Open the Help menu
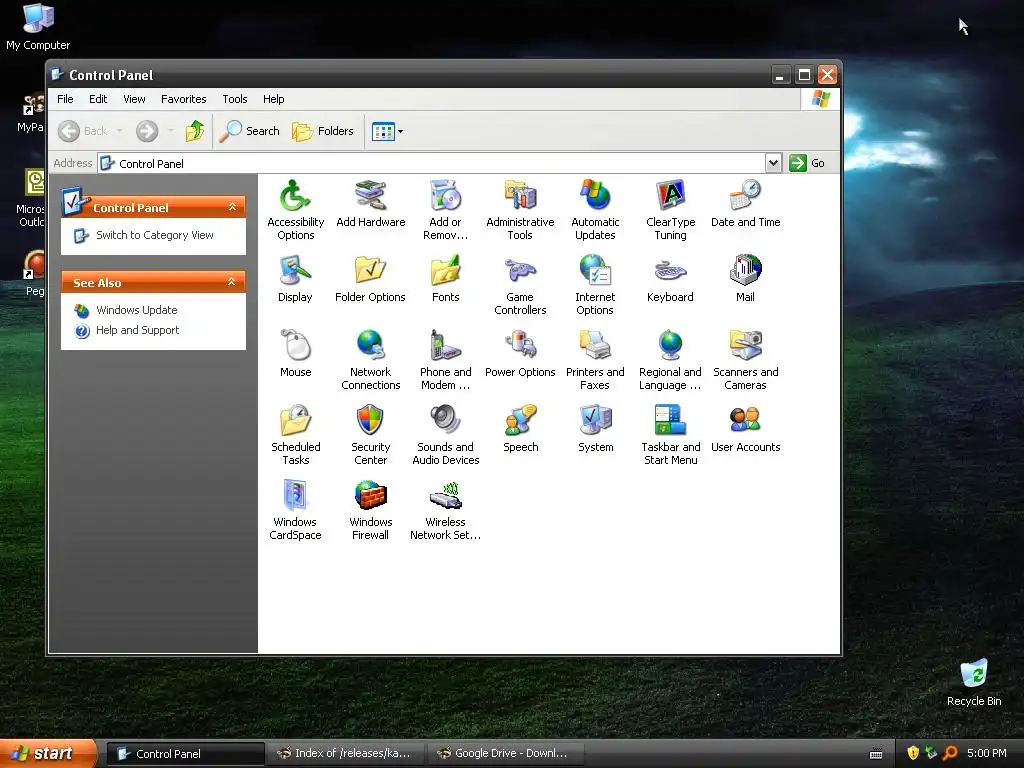 pyautogui.click(x=274, y=99)
